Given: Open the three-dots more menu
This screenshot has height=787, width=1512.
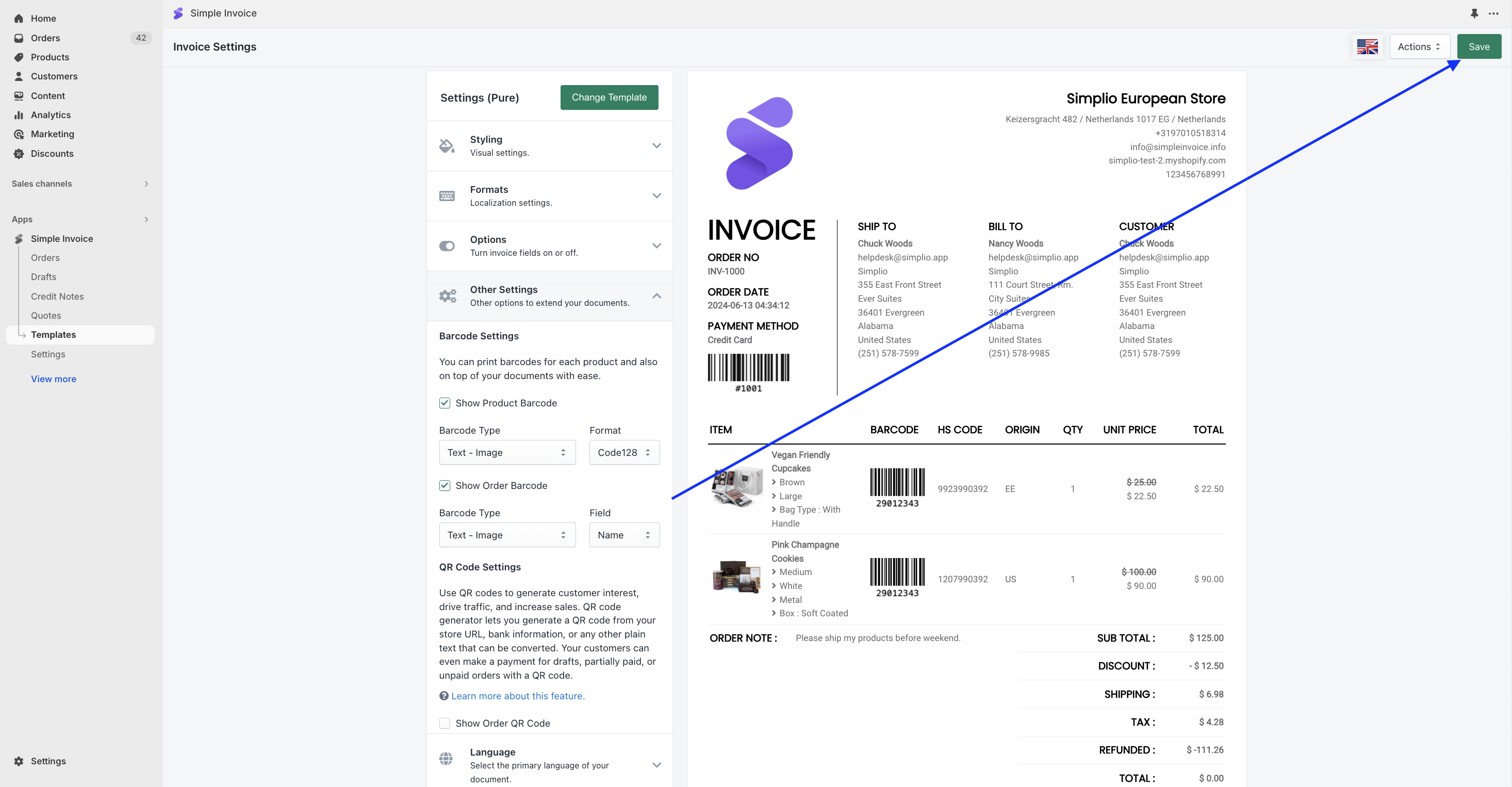Looking at the screenshot, I should pos(1493,13).
